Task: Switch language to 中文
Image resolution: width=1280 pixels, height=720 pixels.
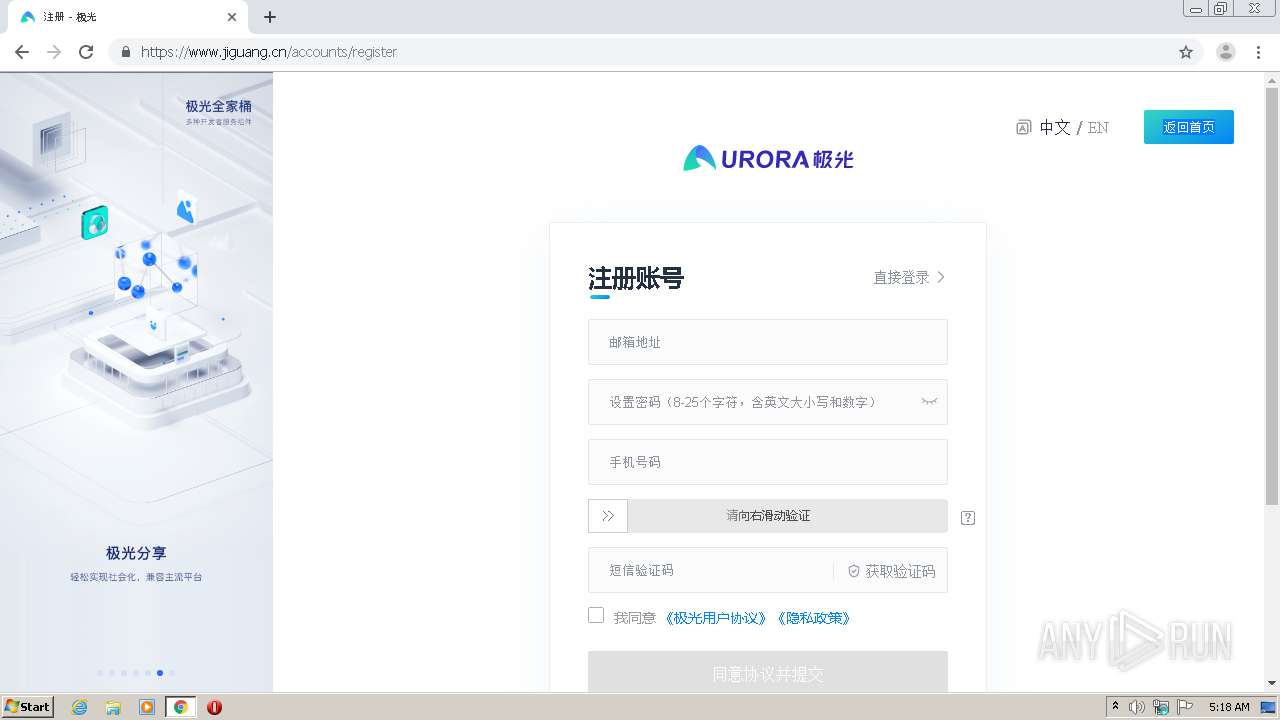Action: tap(1055, 127)
